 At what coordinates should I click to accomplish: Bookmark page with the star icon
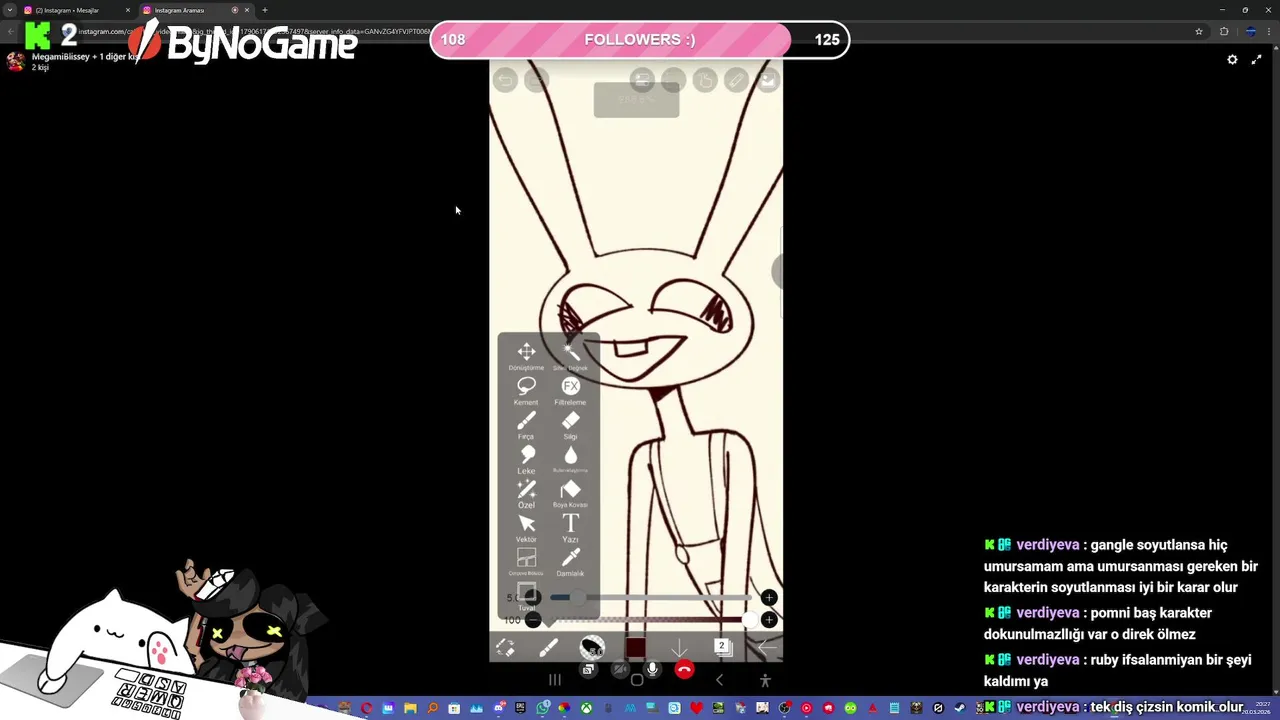coord(1199,31)
